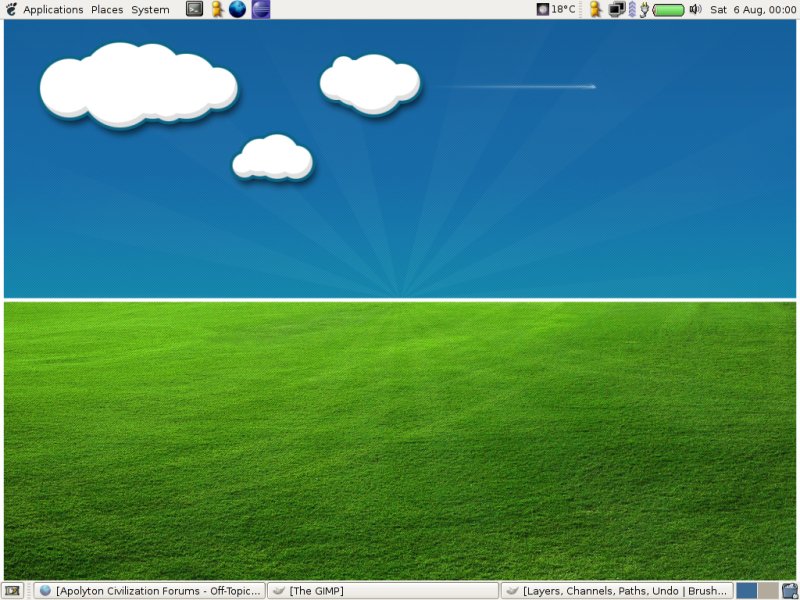Launch the blue globe web browser
Image resolution: width=800 pixels, height=600 pixels.
[237, 9]
